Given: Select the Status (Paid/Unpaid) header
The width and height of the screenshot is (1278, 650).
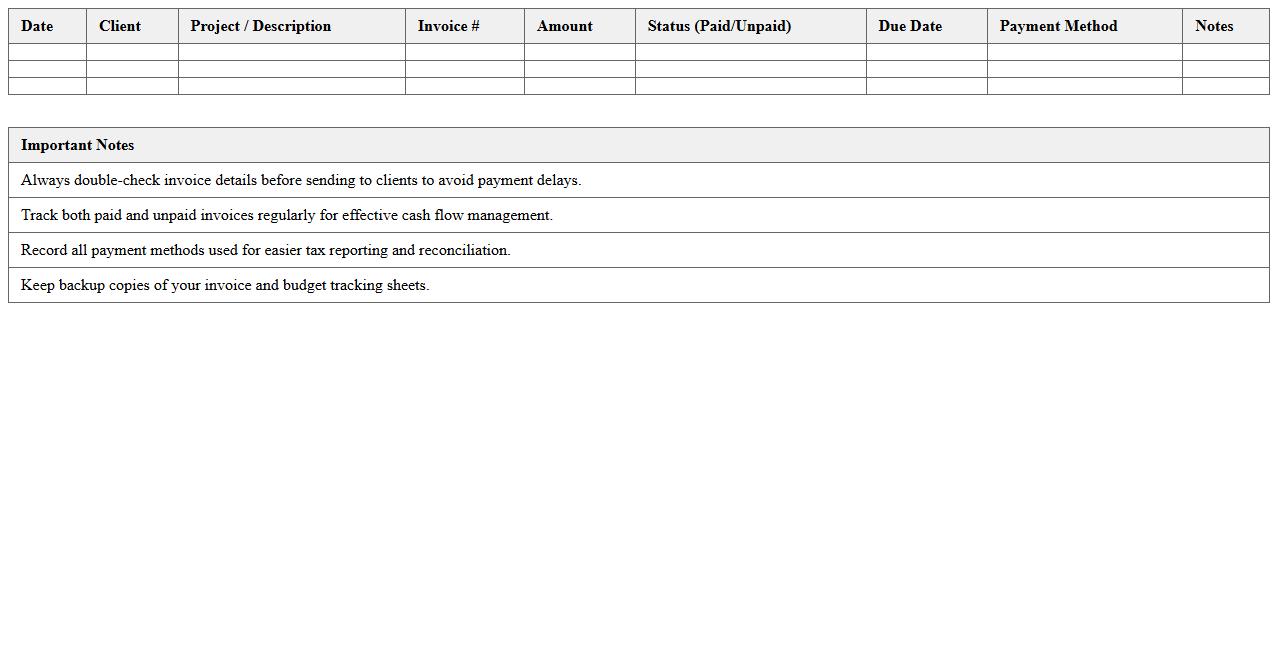Looking at the screenshot, I should pyautogui.click(x=719, y=26).
